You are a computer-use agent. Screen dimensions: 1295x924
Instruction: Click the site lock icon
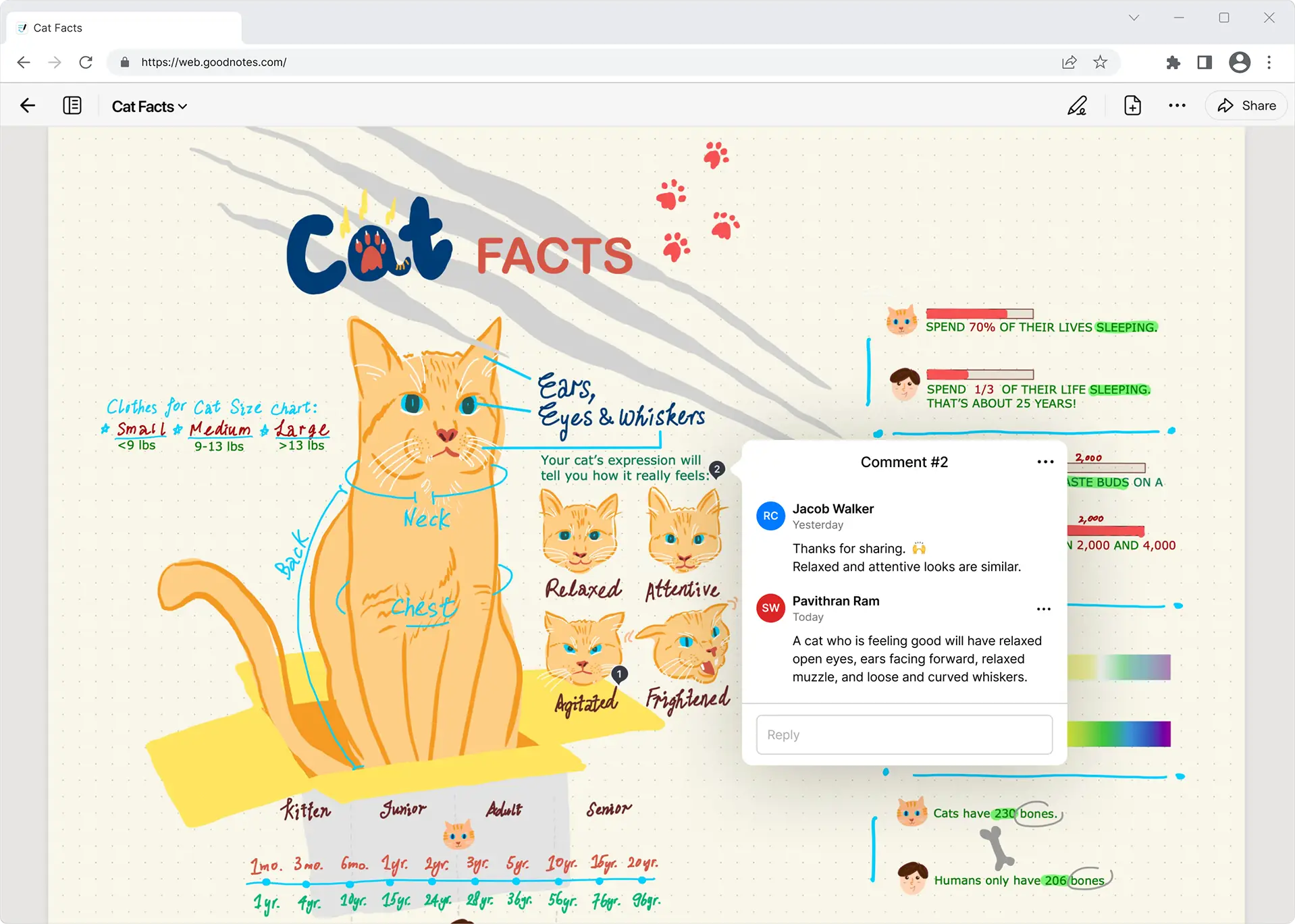(124, 62)
